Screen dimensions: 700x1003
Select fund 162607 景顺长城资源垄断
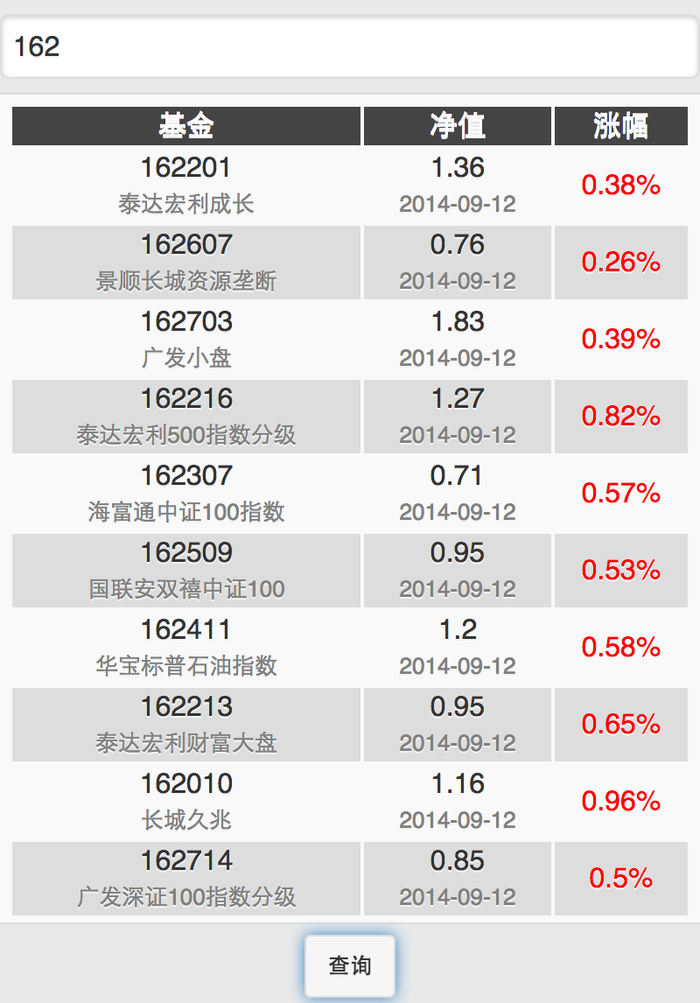click(x=186, y=262)
